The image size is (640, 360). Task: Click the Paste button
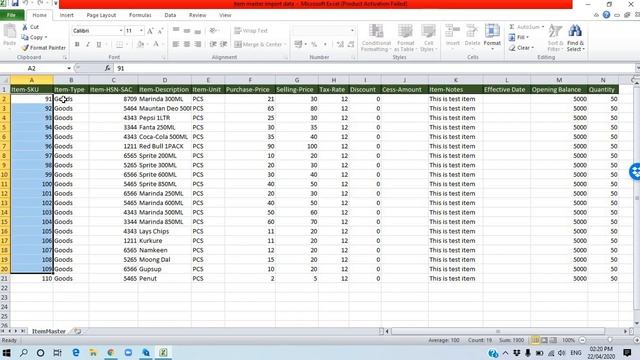coord(9,36)
